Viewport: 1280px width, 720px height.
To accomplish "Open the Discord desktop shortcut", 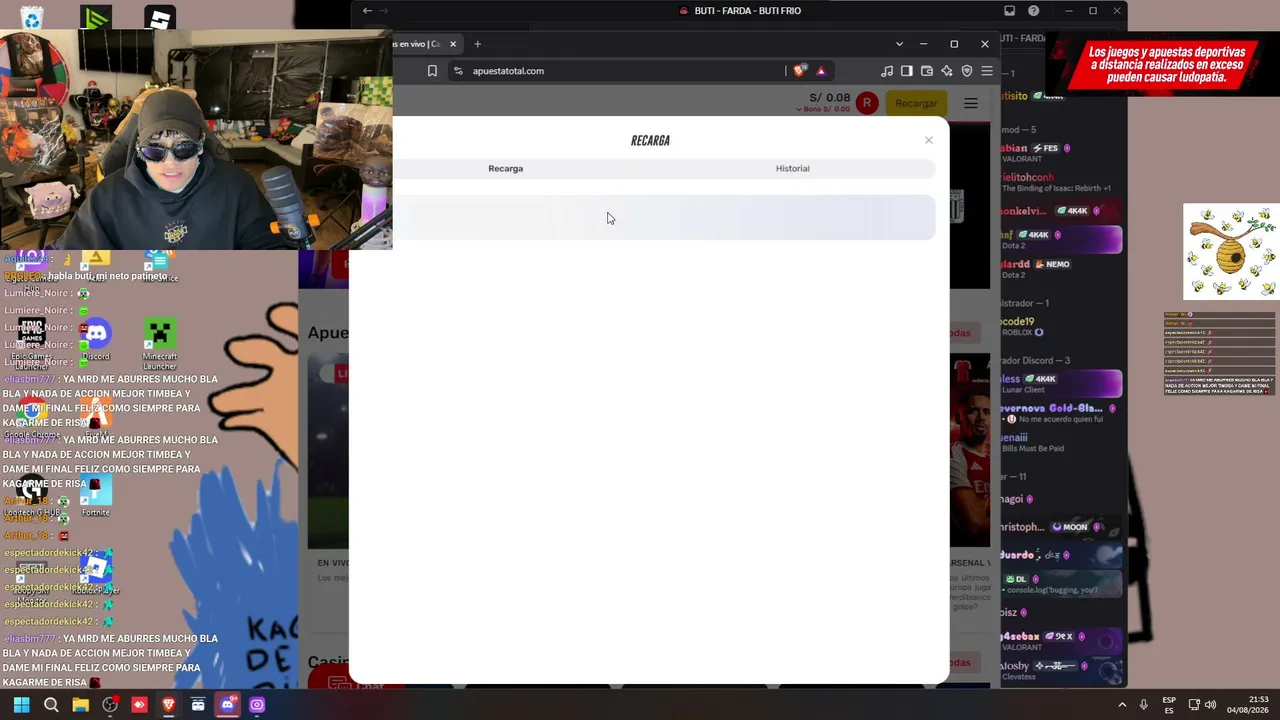I will tap(96, 339).
